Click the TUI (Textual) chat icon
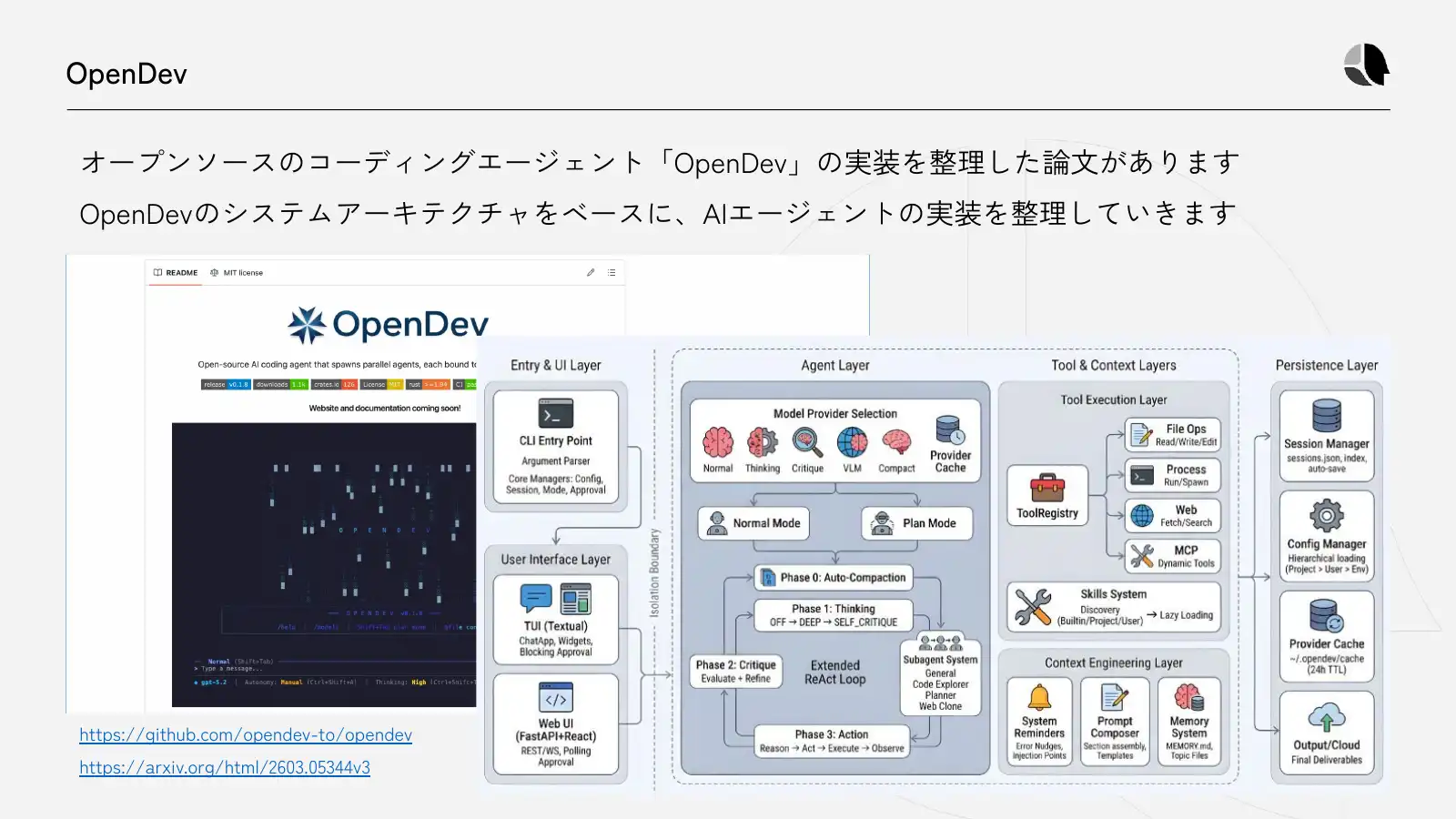 [x=536, y=599]
